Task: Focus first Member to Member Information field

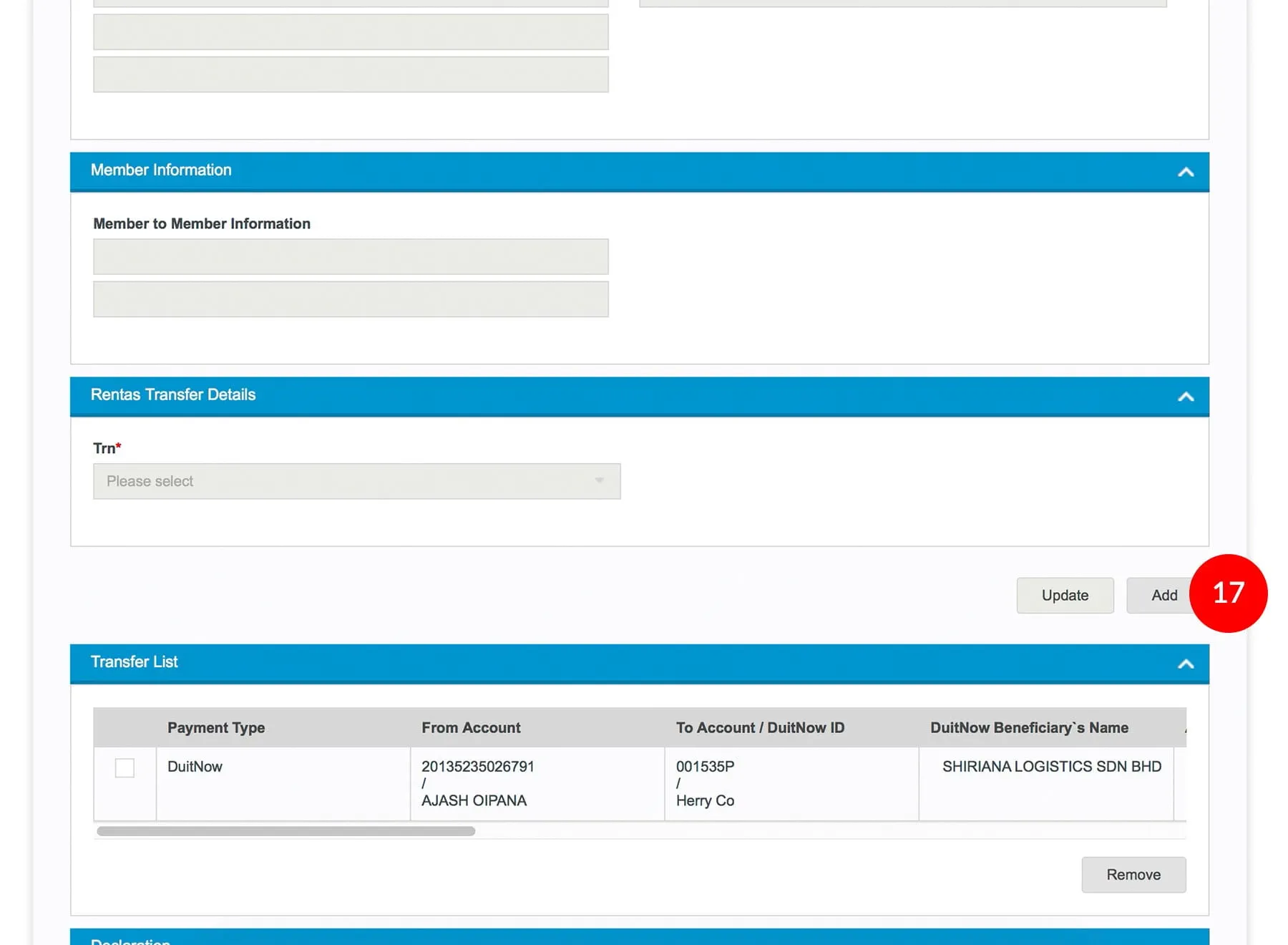Action: pos(351,256)
